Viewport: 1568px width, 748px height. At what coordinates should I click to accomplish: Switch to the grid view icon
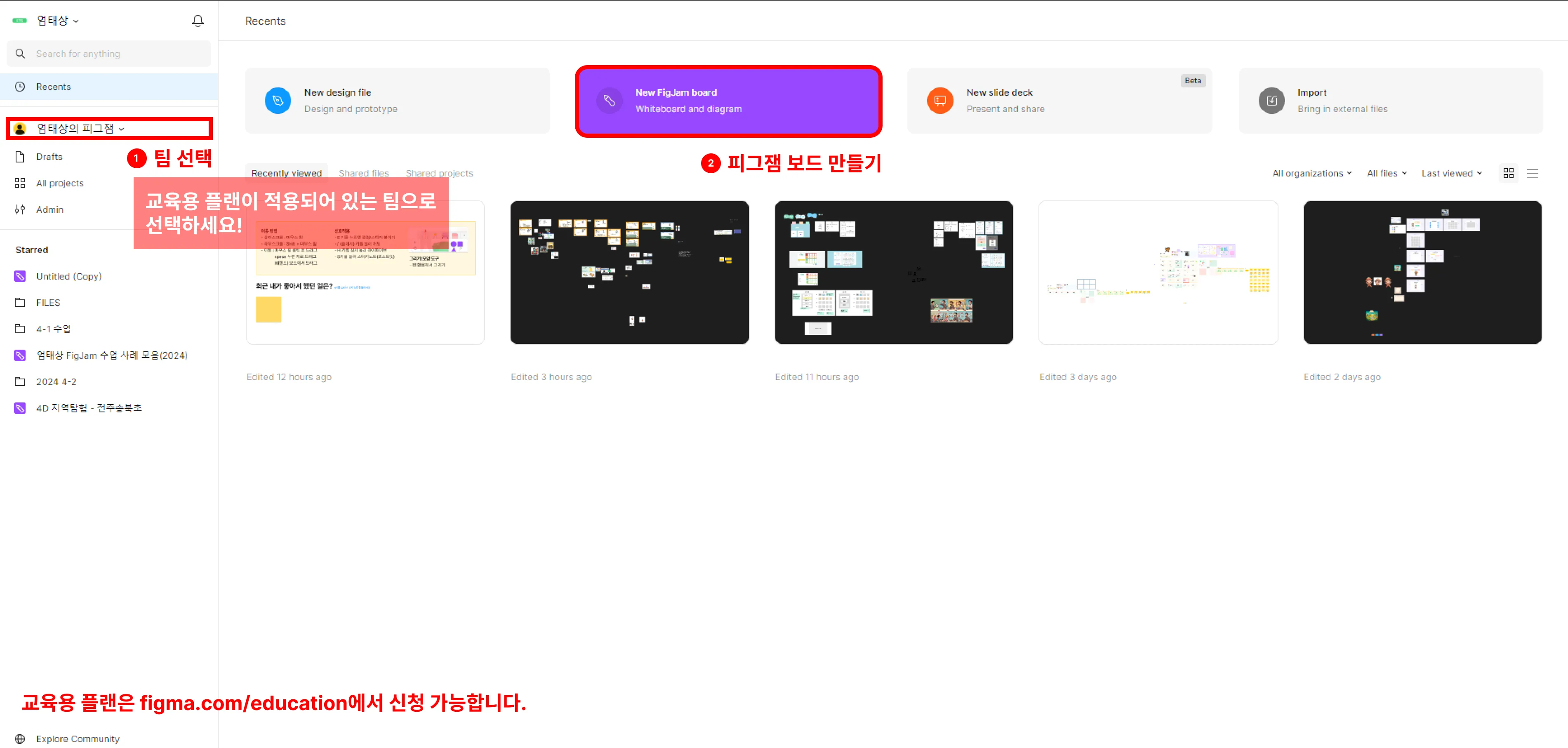(1508, 174)
